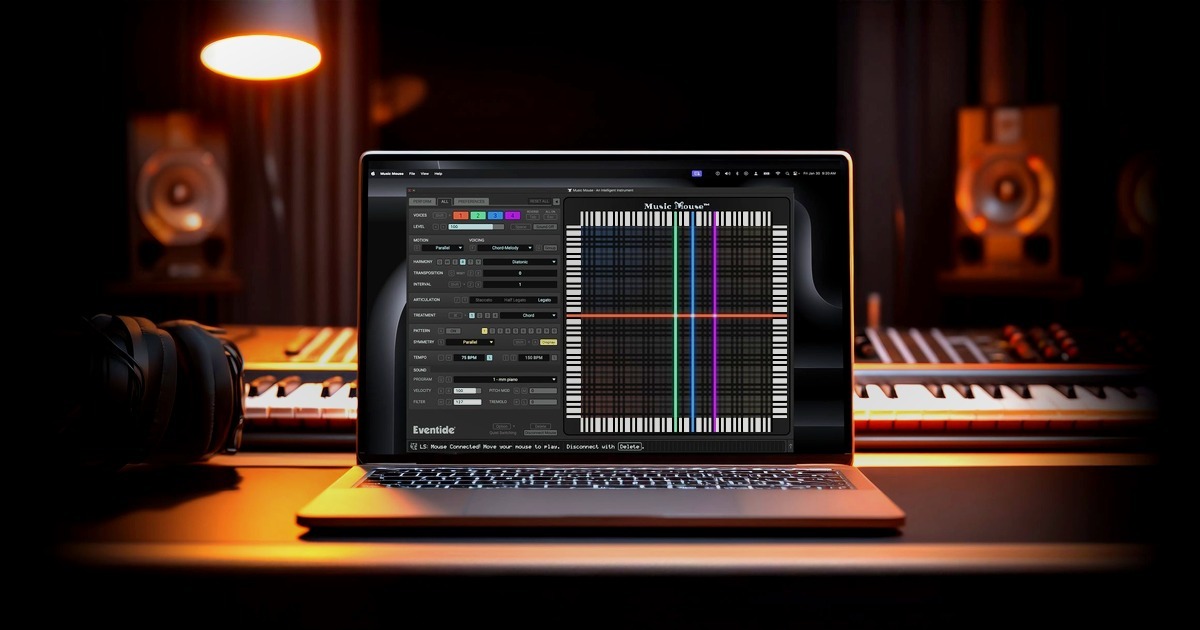Click the orange horizontal voice line
The image size is (1200, 630).
677,315
